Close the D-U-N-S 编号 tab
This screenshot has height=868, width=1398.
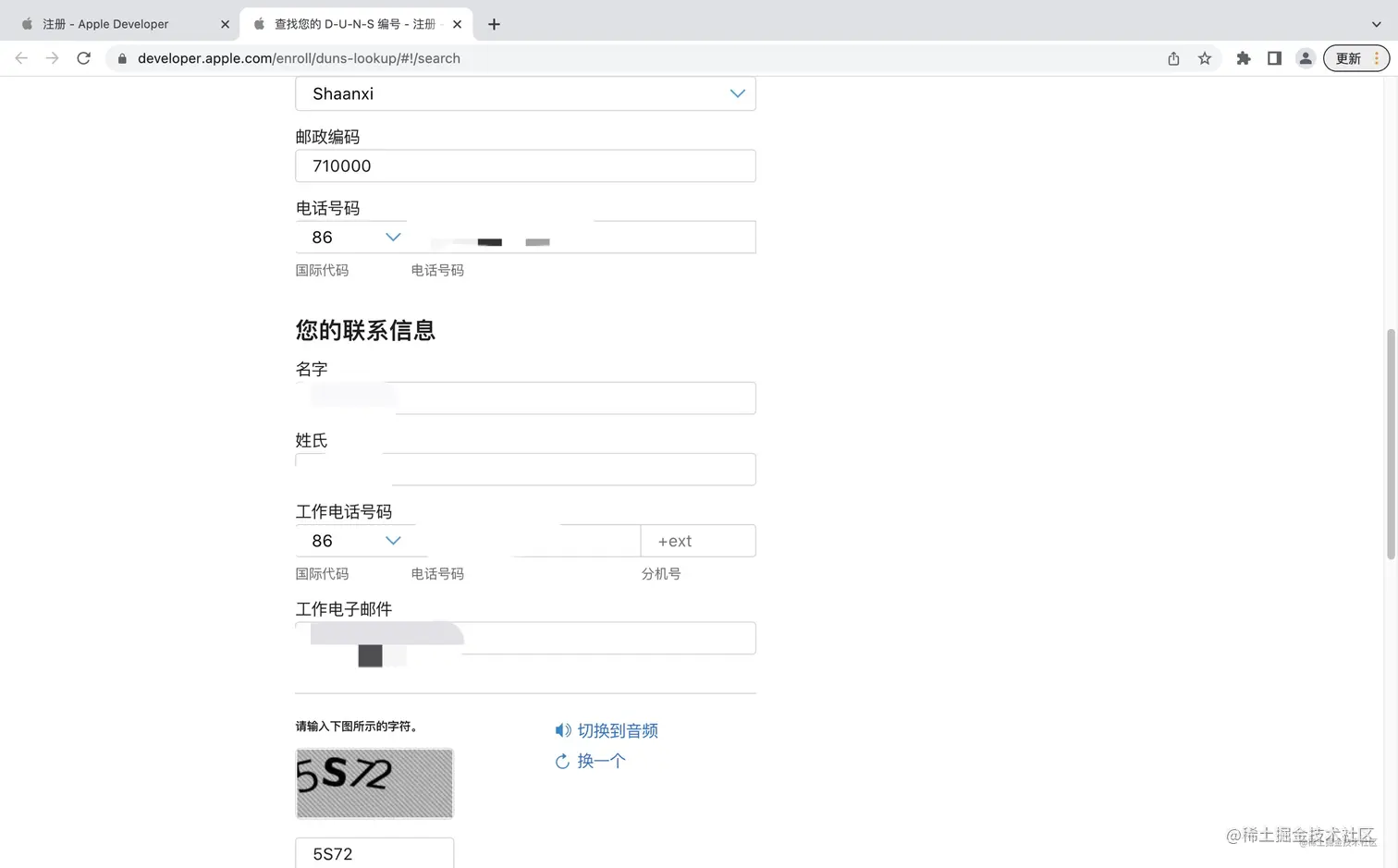click(x=457, y=24)
